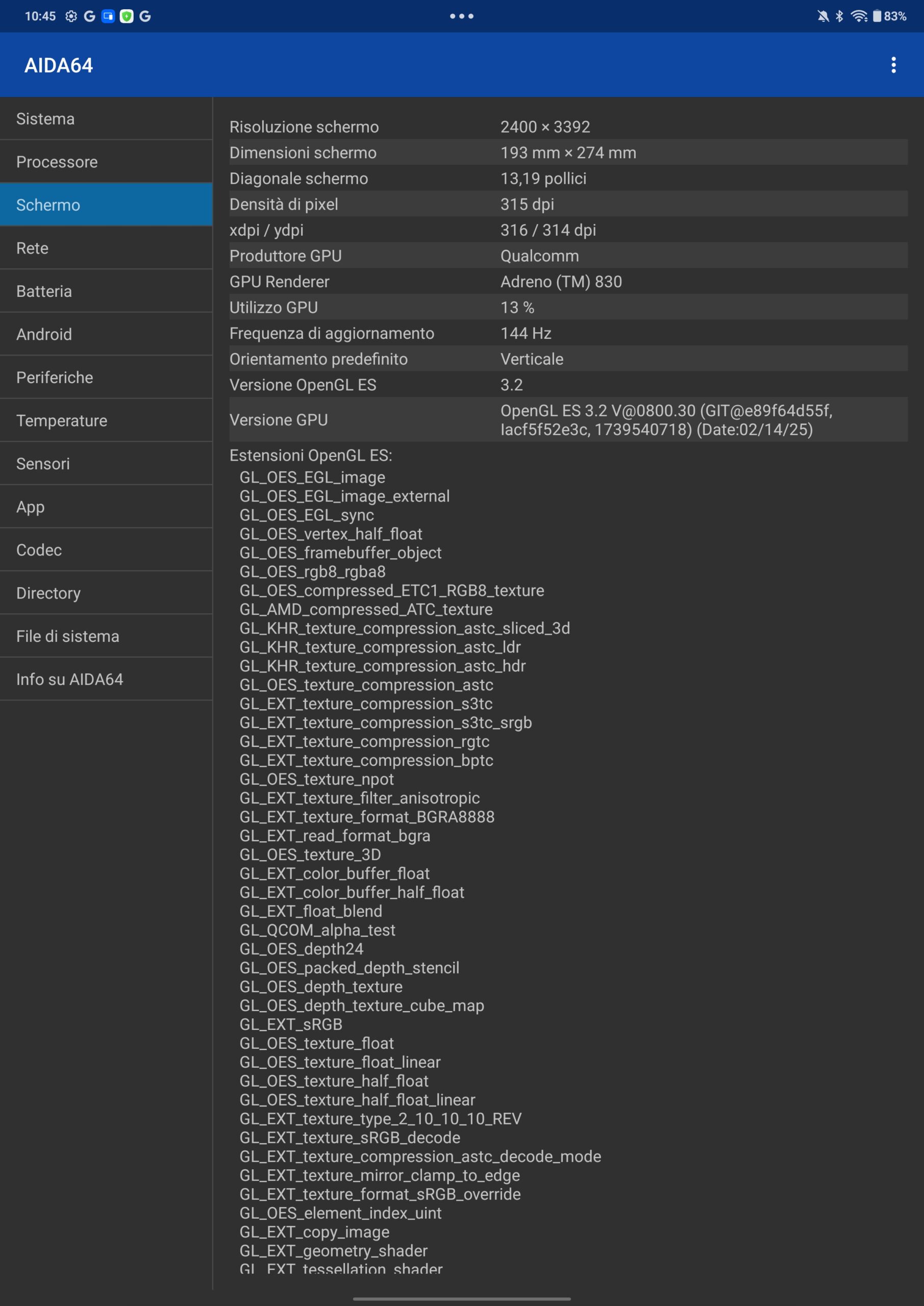
Task: Tap the green shield status icon
Action: [127, 16]
